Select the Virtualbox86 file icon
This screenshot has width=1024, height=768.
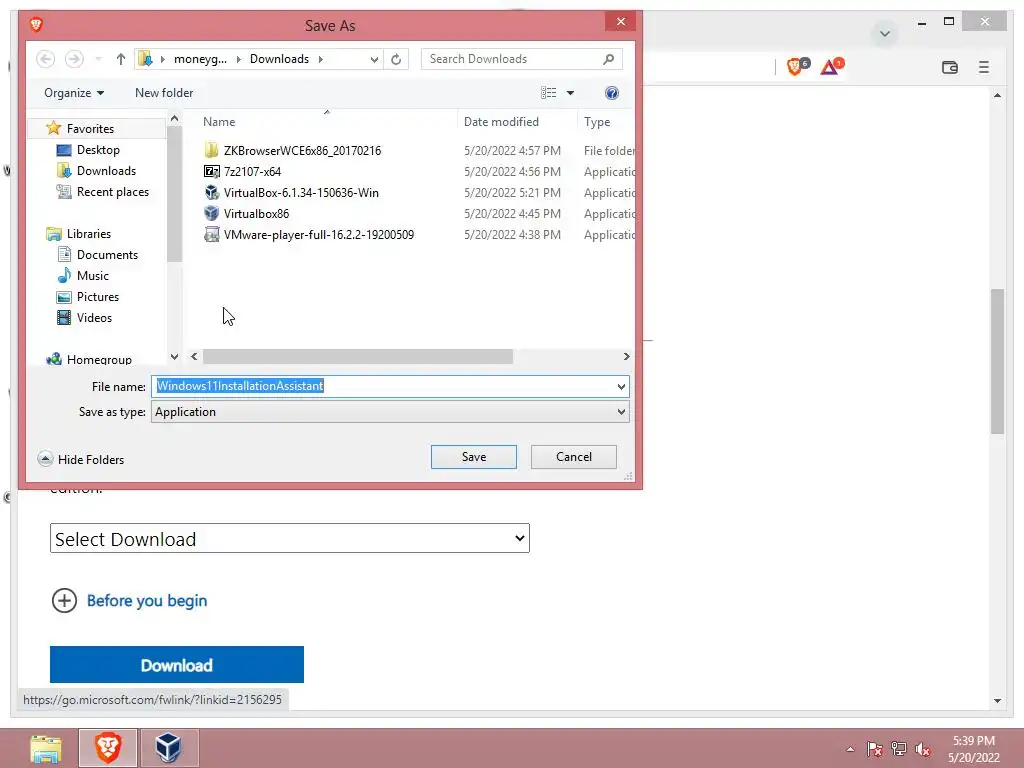pos(211,214)
